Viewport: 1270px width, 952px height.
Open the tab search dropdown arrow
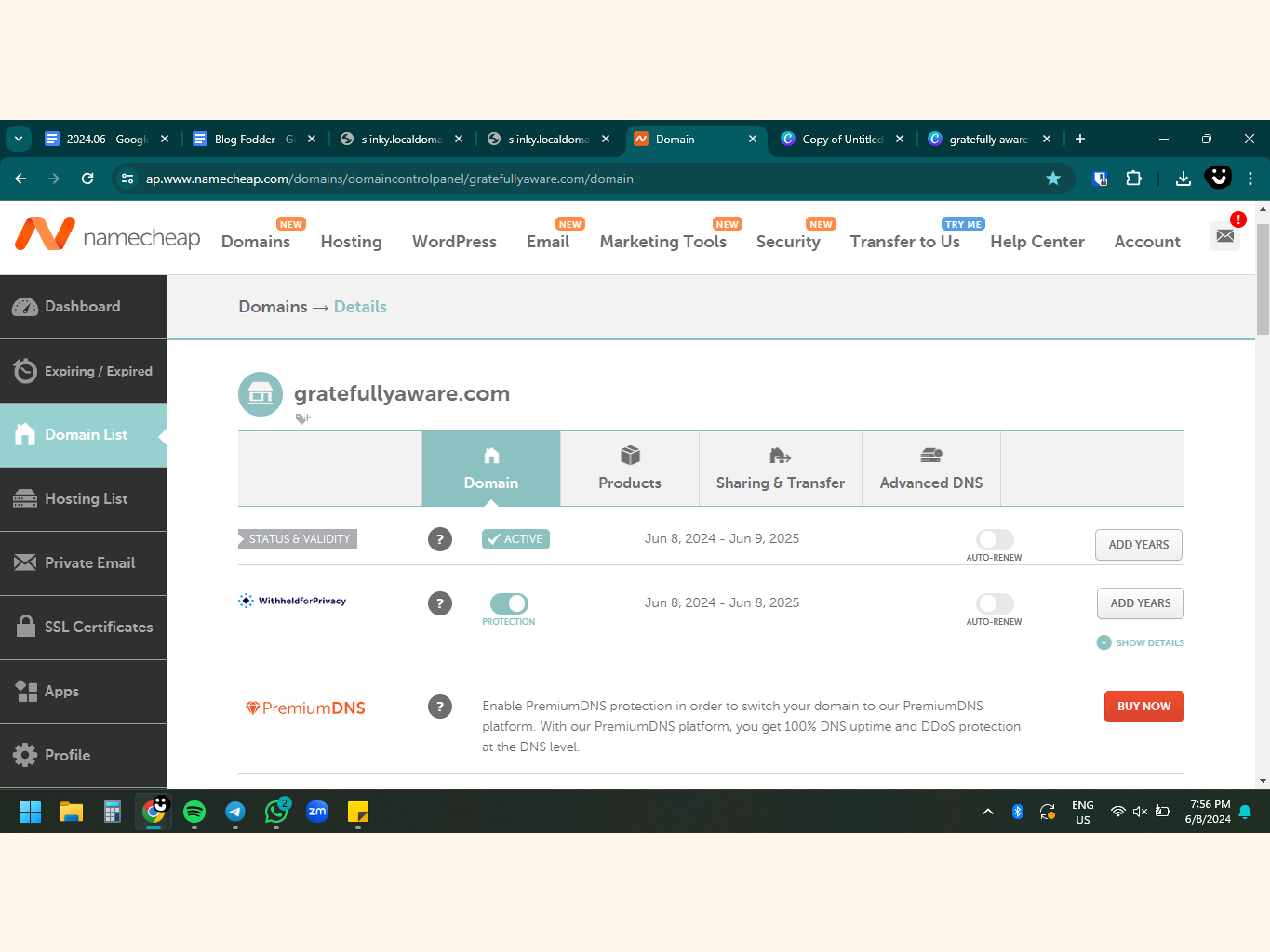18,139
